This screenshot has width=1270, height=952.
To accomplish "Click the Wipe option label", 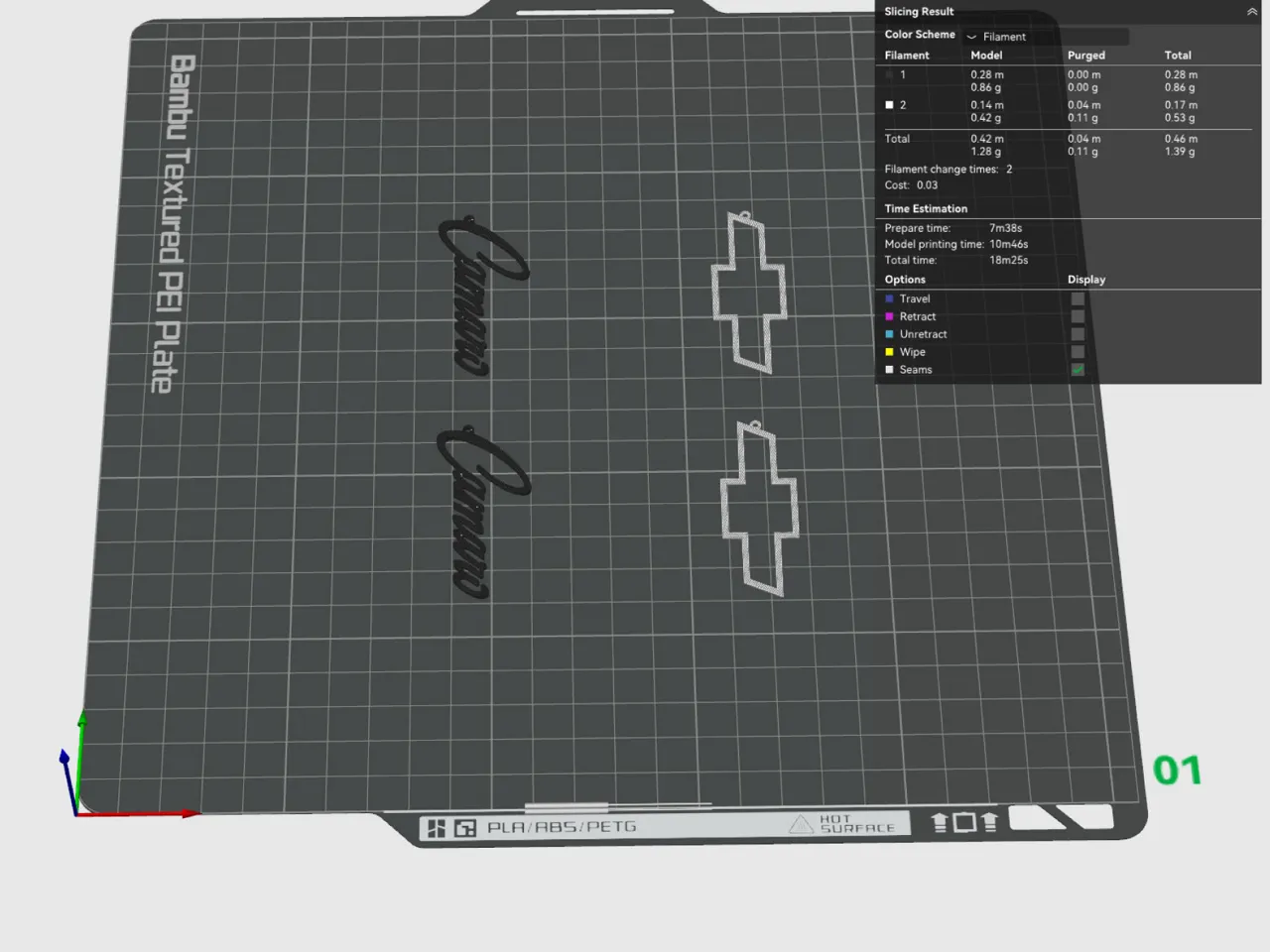I will point(912,352).
